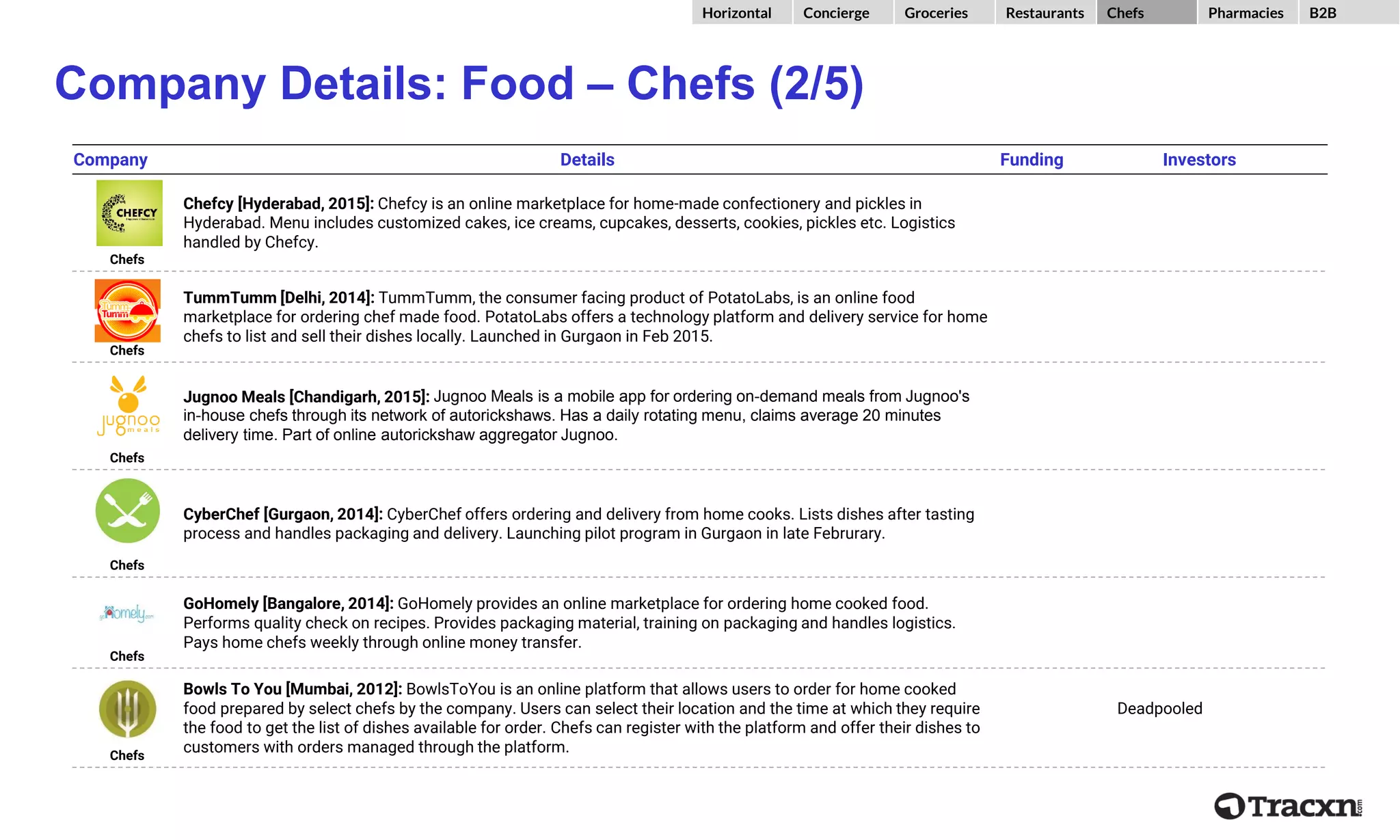Click the Chefcy company logo
Viewport: 1400px width, 840px height.
[129, 213]
